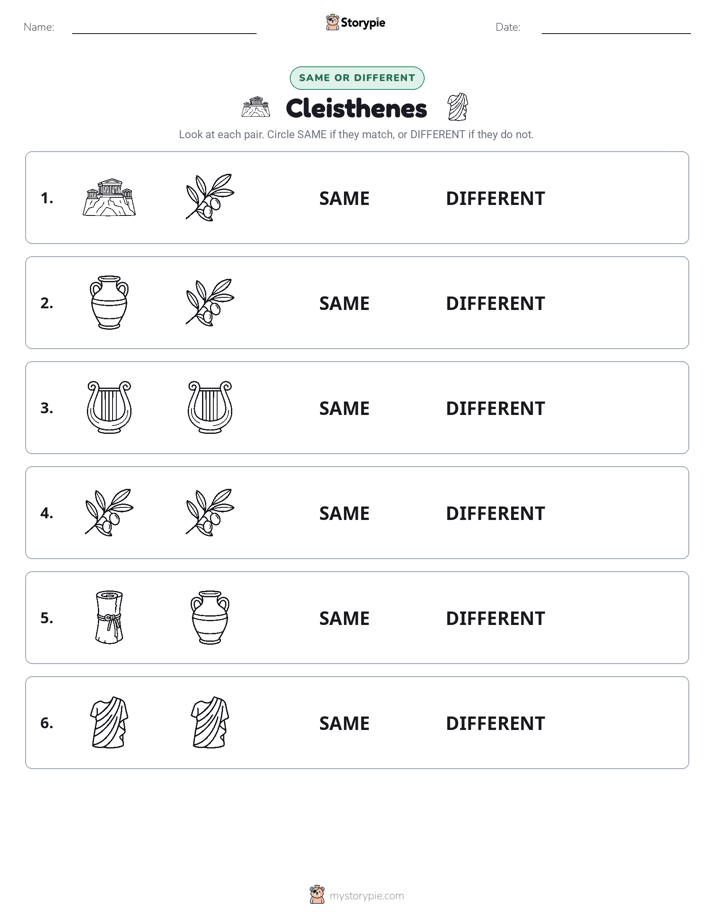Click the amphora vase icon in row 2

[x=109, y=302]
